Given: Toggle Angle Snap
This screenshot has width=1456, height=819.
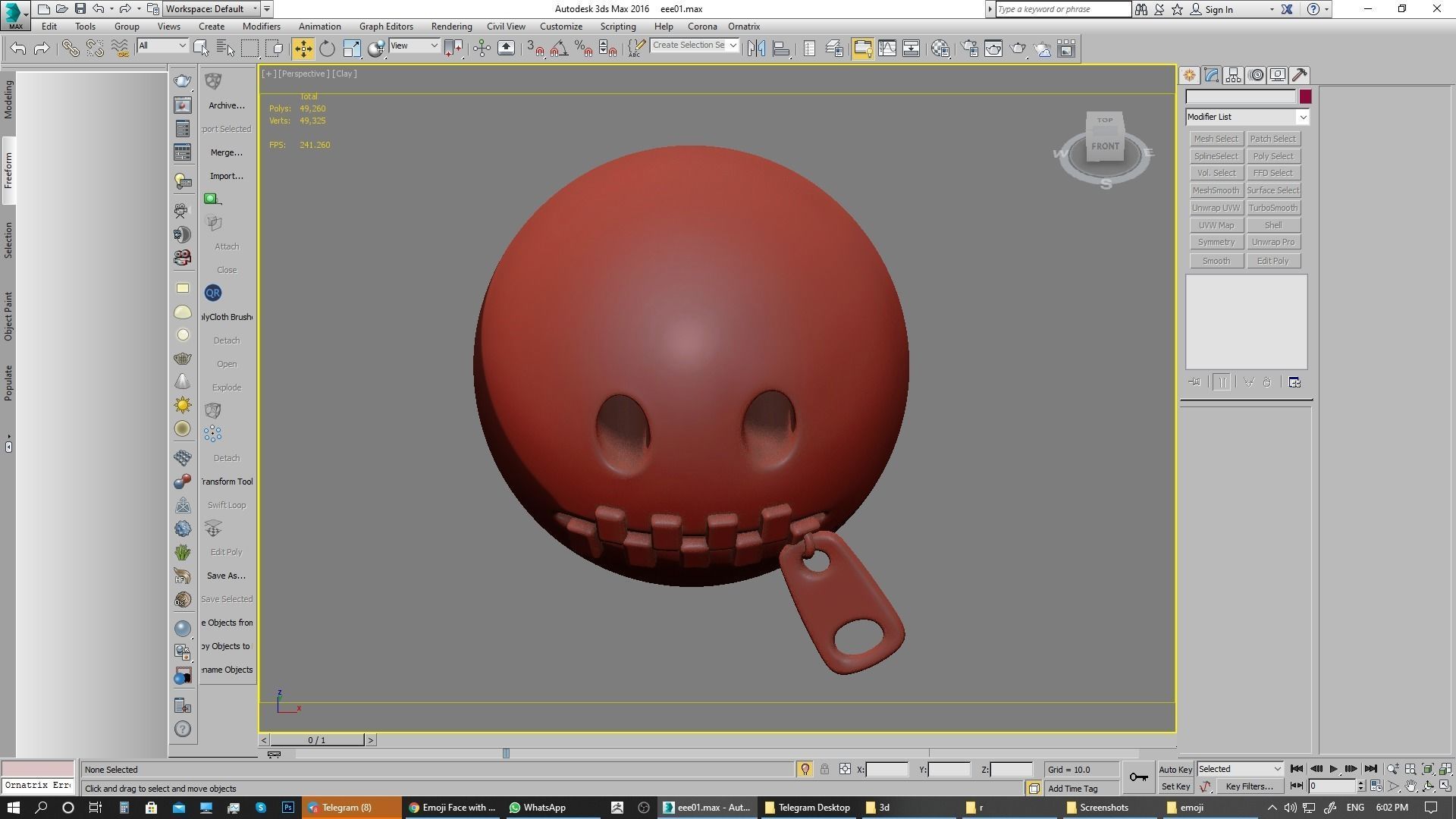Looking at the screenshot, I should [559, 49].
